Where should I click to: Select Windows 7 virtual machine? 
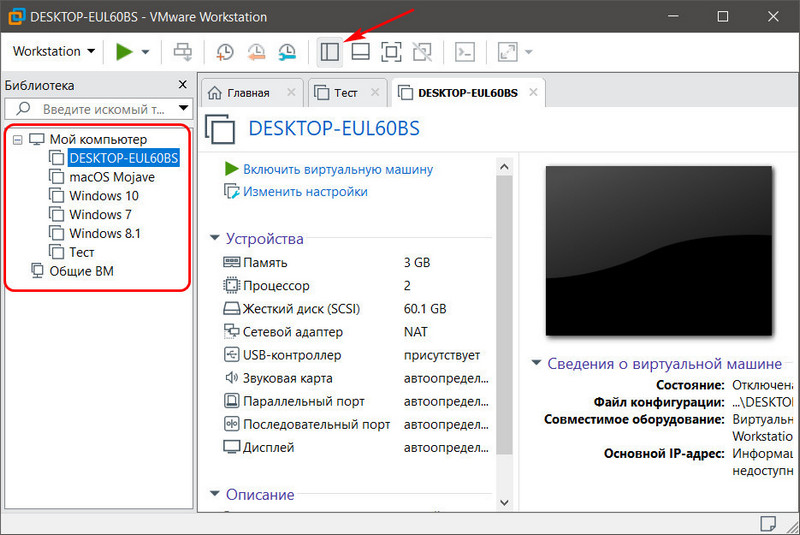tap(100, 215)
